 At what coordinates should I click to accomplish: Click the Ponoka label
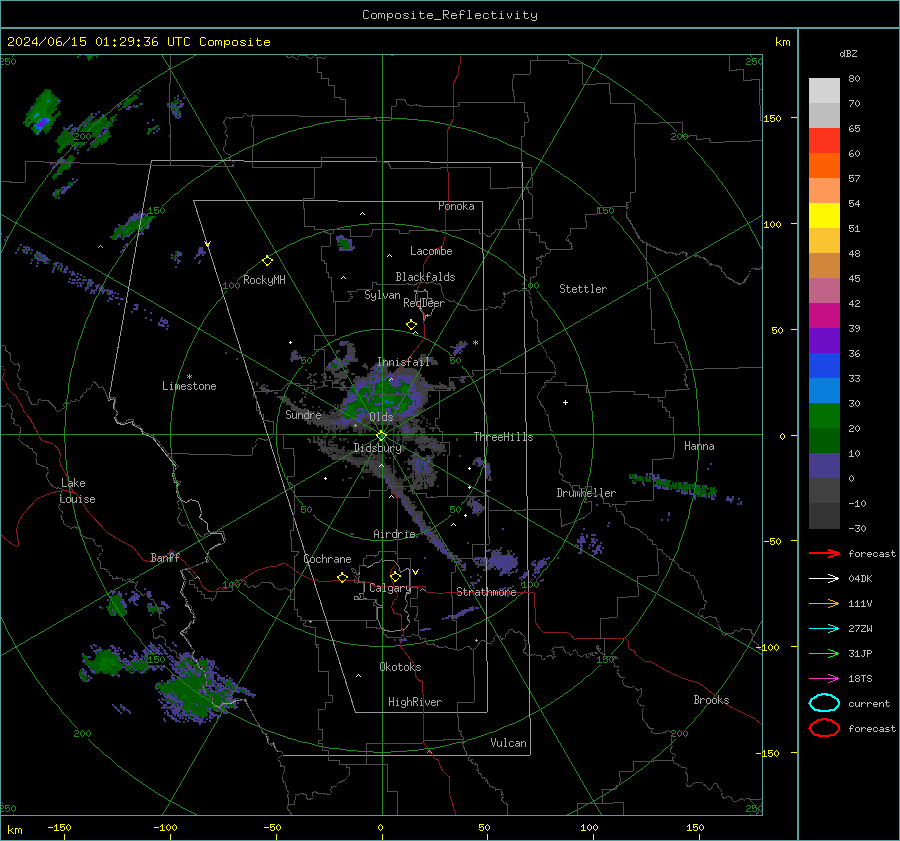456,206
